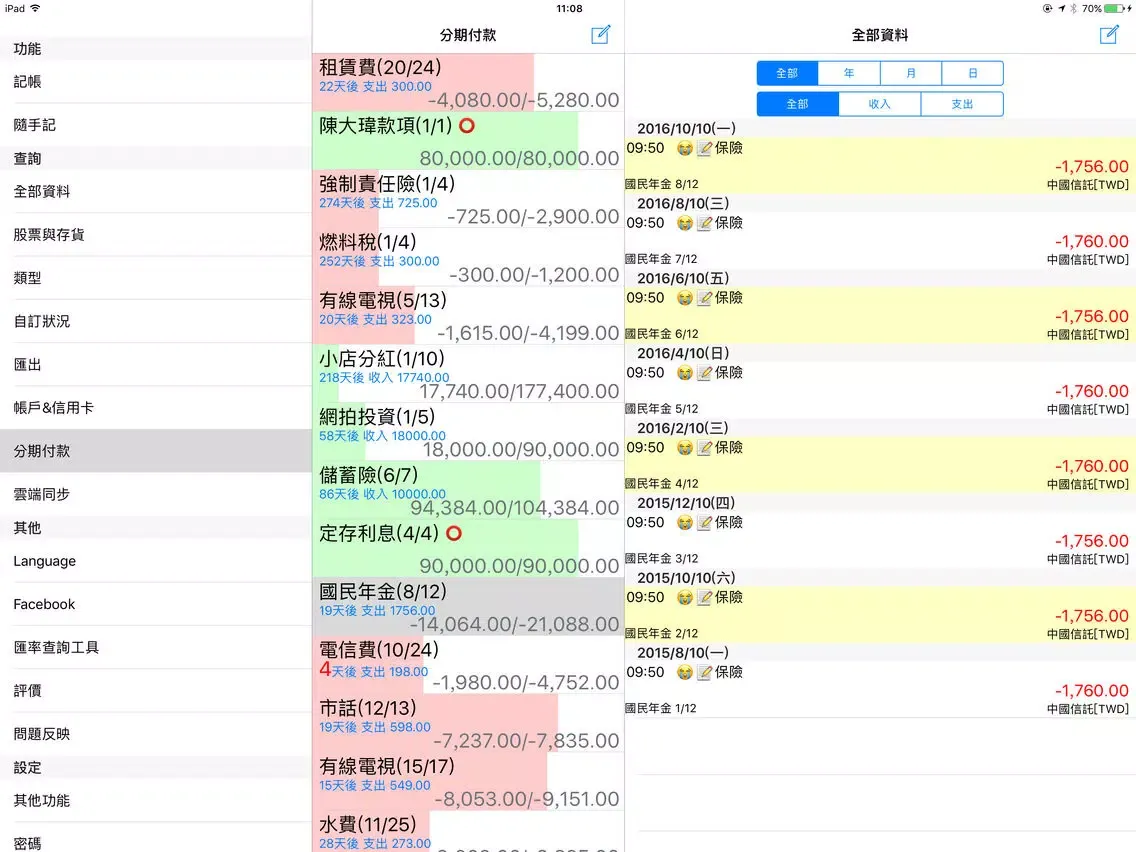Switch to the 年 period segment
This screenshot has height=852, width=1136.
coord(849,73)
